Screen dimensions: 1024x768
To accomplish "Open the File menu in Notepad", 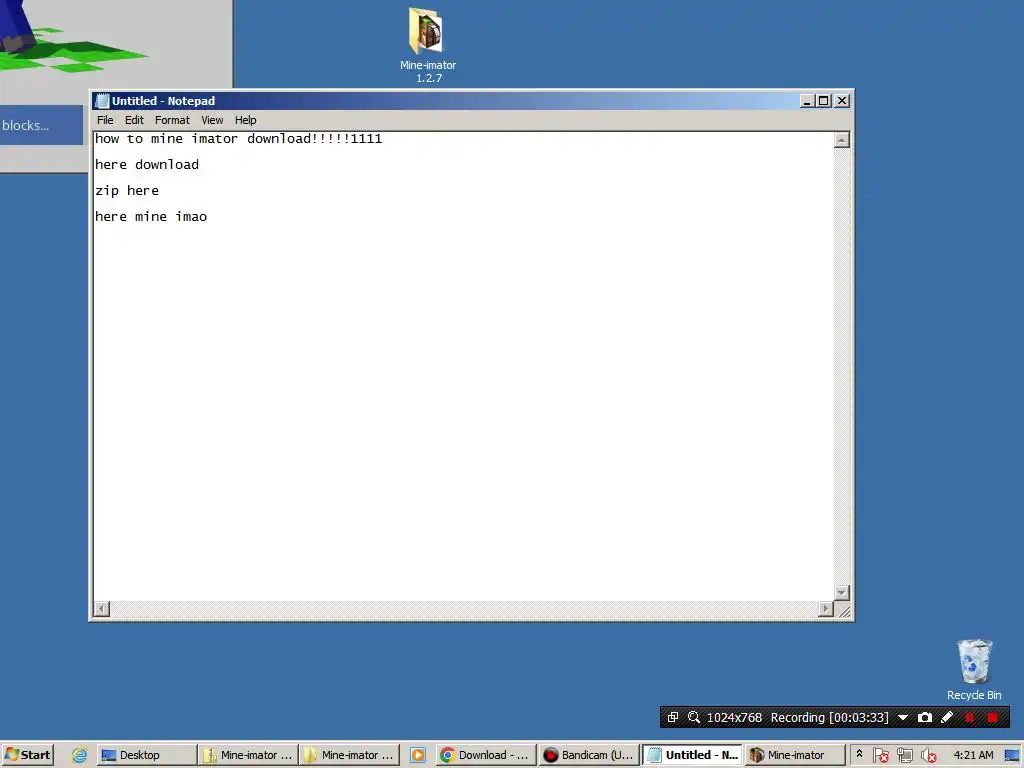I will 105,120.
